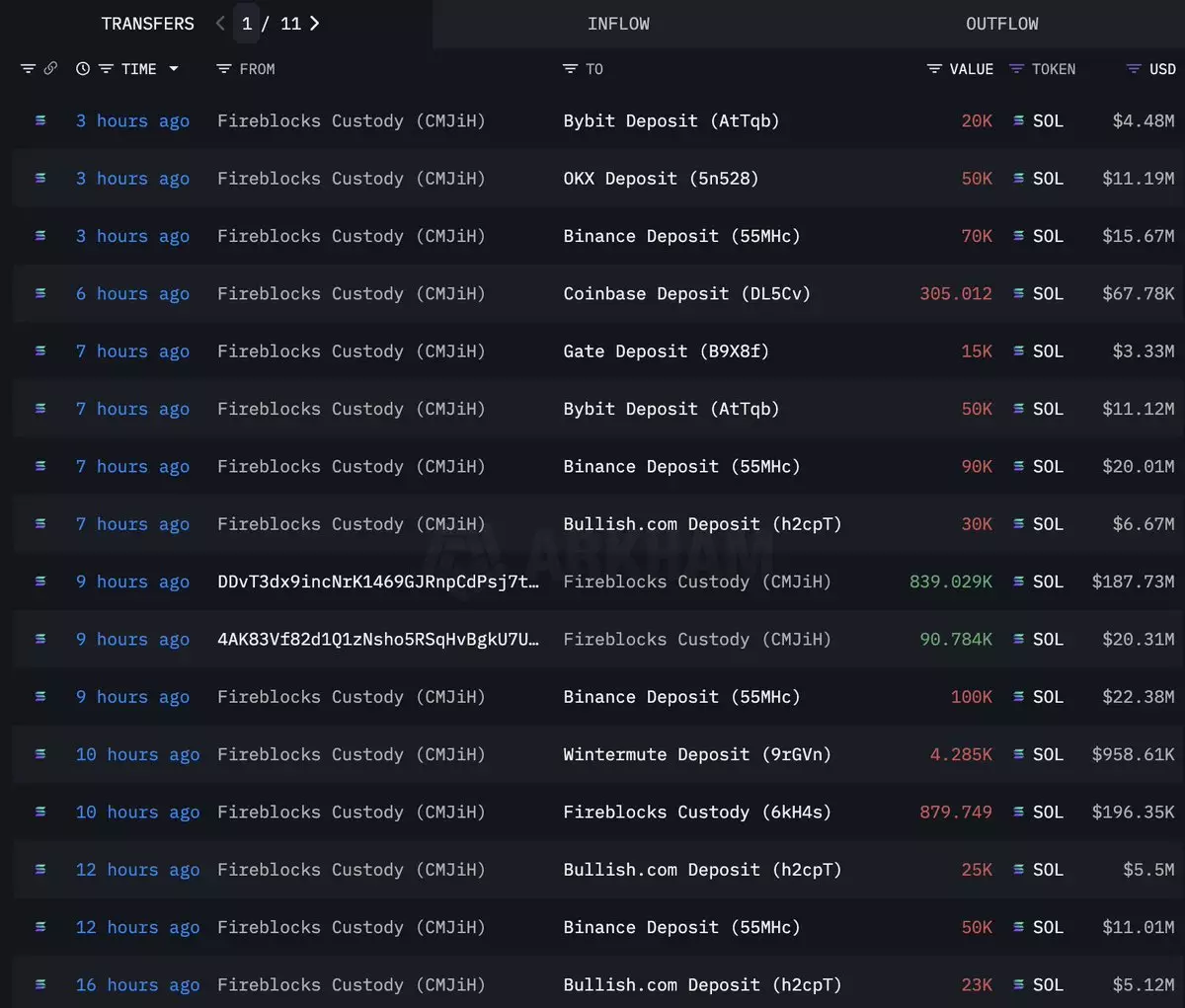Click SOL token icon in the $5.5M row

click(x=1018, y=870)
